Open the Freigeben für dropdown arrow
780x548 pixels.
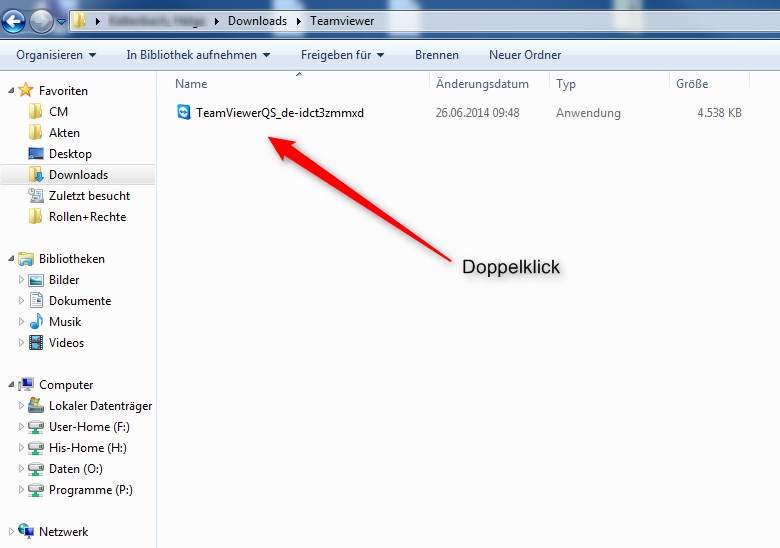tap(381, 55)
